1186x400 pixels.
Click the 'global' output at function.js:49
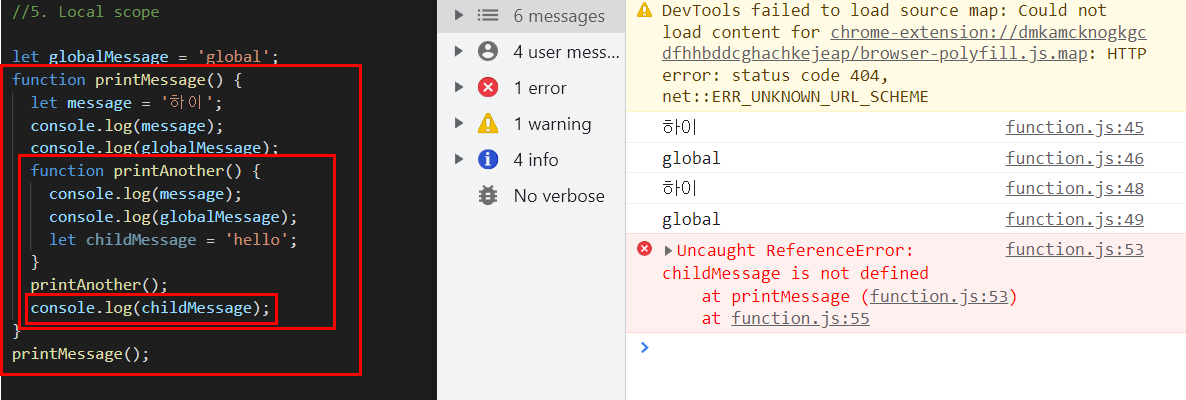[691, 219]
